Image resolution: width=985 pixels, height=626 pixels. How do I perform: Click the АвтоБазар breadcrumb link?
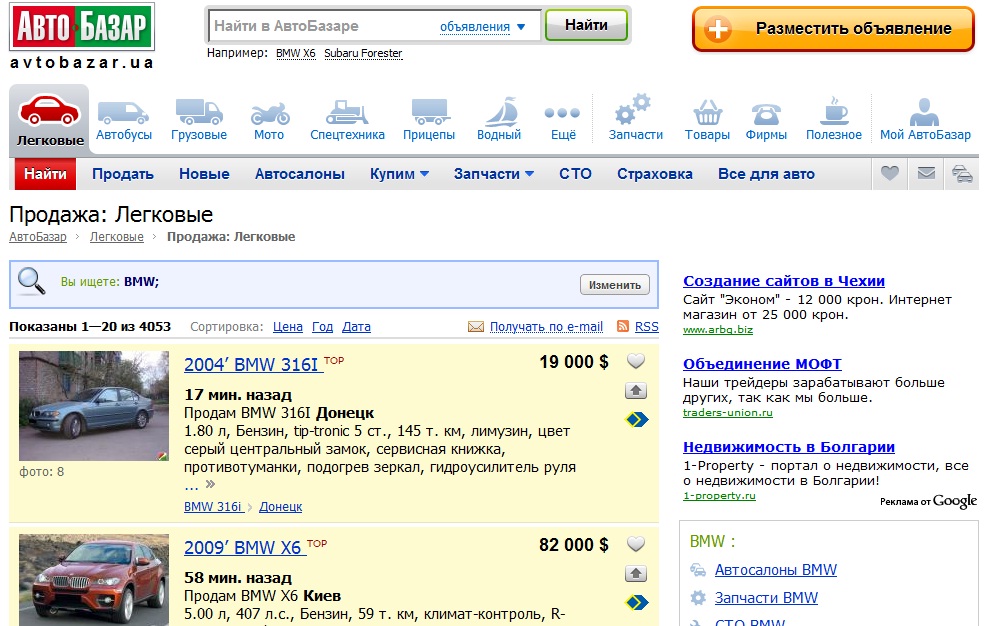(38, 237)
